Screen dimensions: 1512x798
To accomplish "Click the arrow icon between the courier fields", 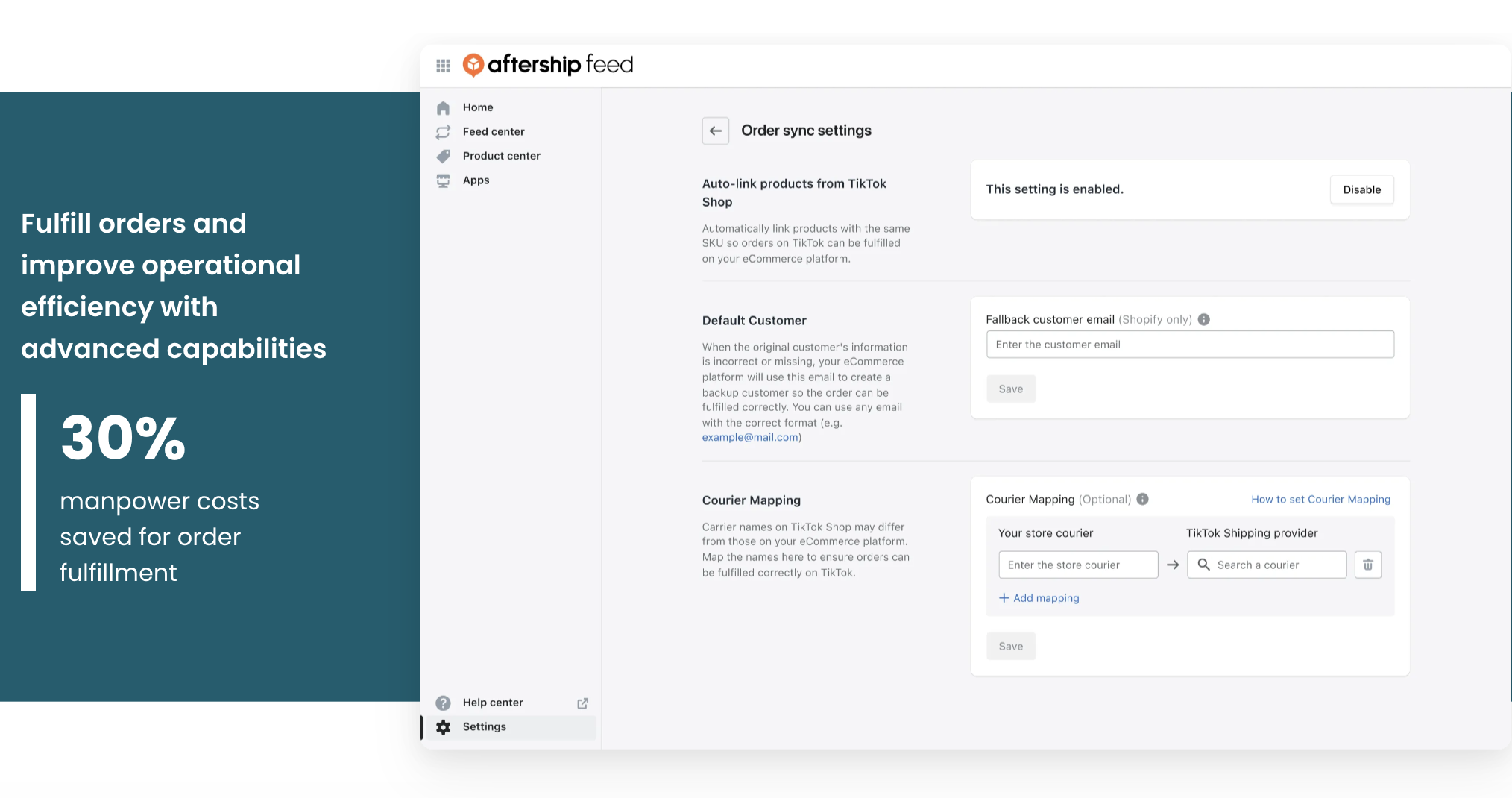I will (x=1173, y=565).
